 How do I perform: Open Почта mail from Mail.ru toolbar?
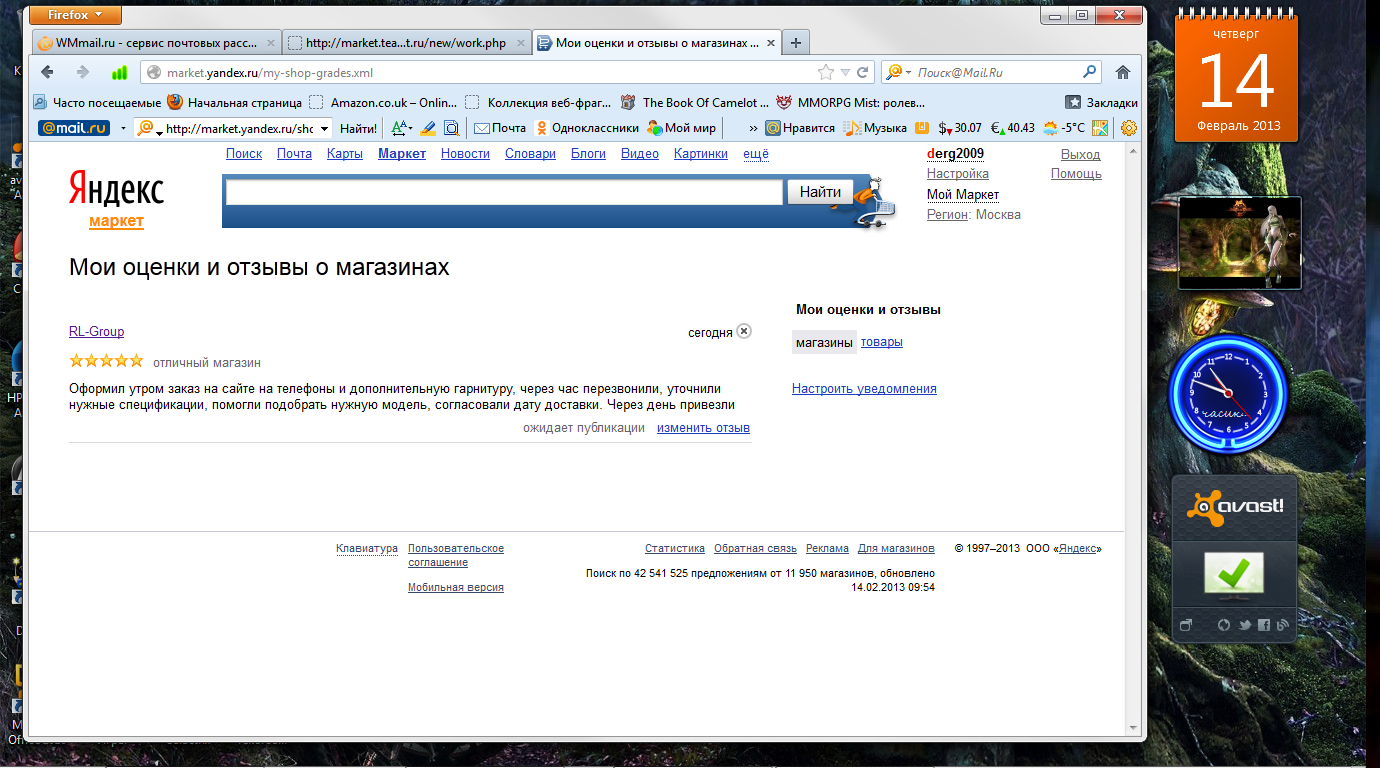[500, 128]
